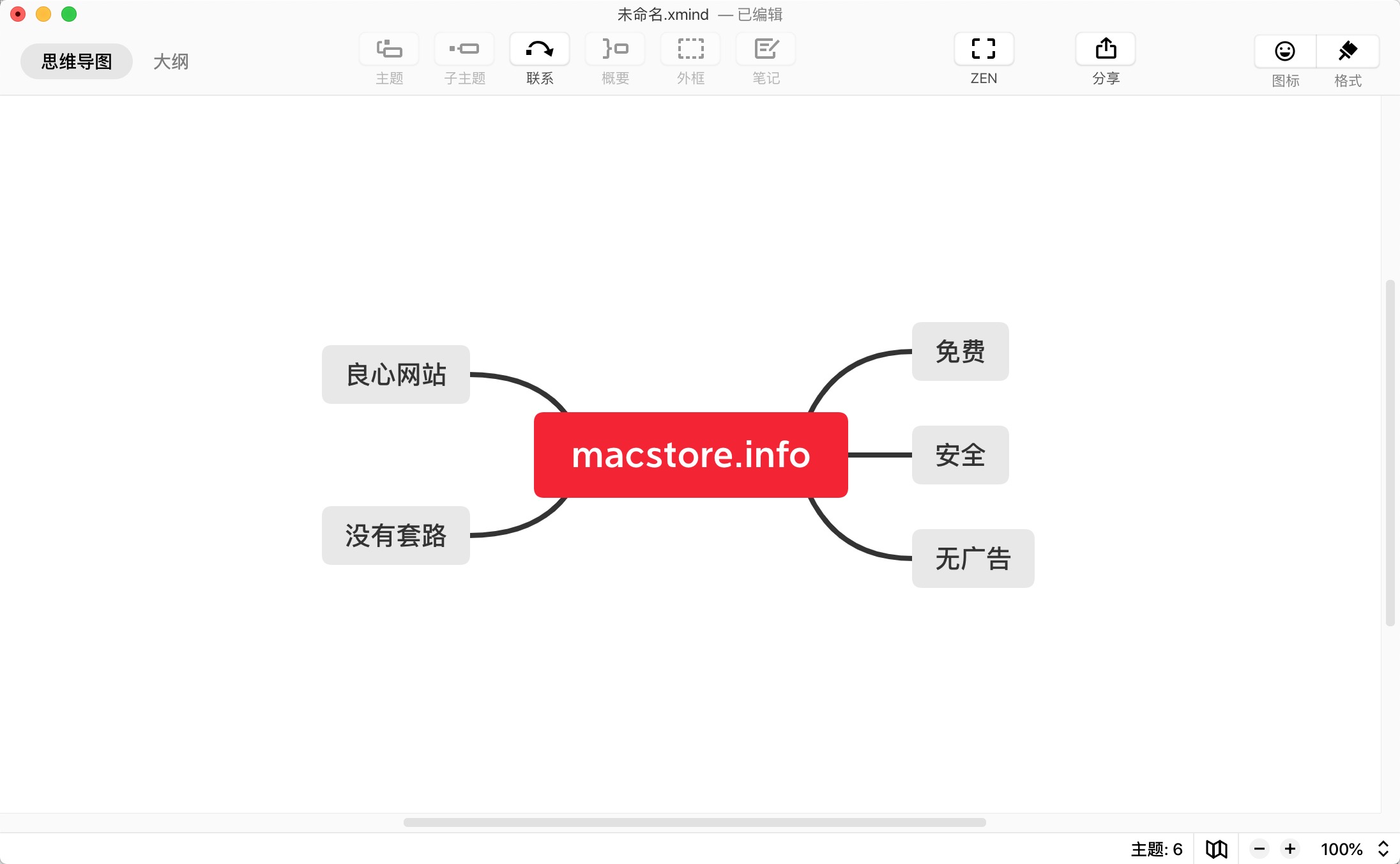Open the Format (格式) panel

tap(1348, 51)
